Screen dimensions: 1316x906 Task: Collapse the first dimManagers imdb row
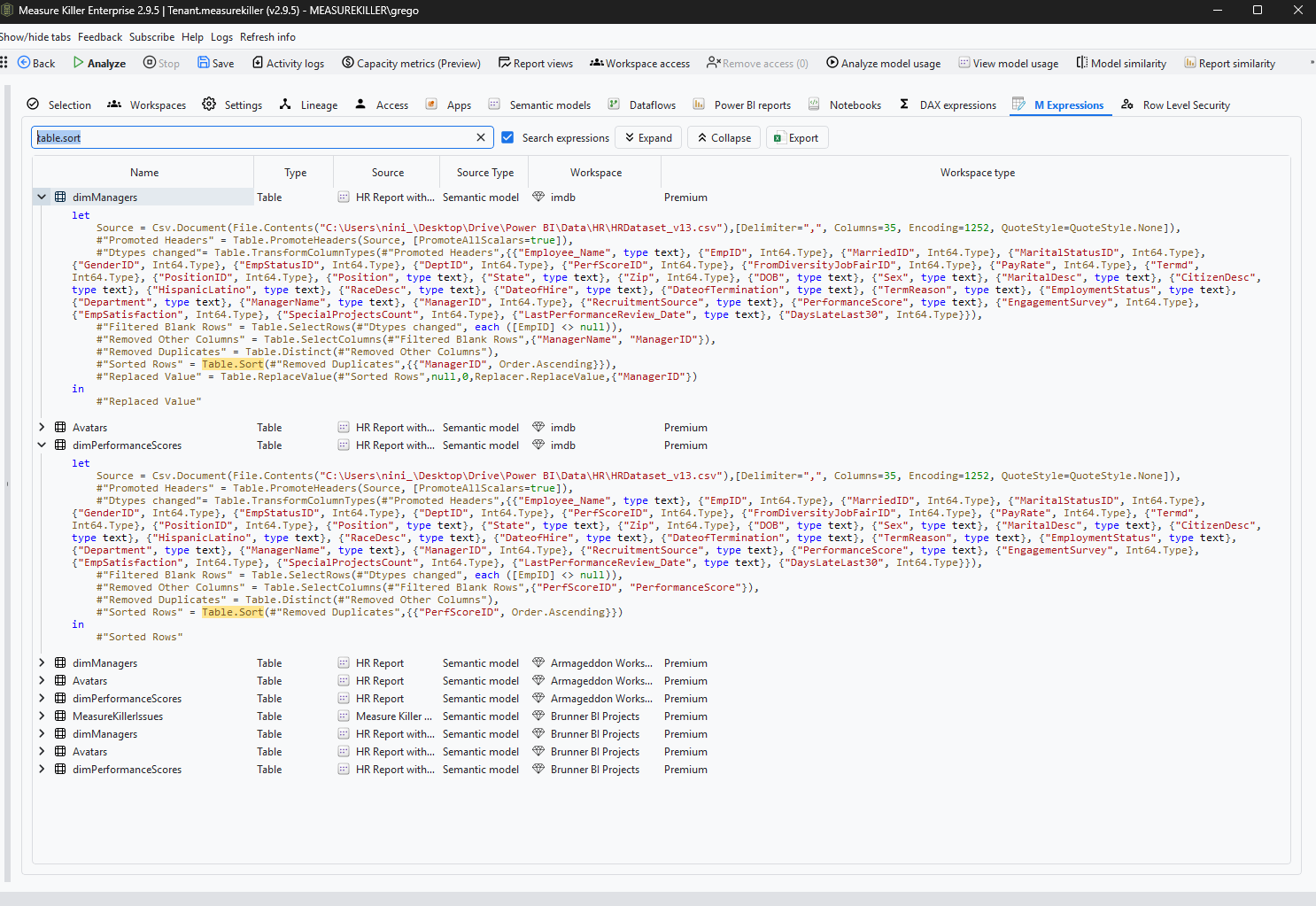coord(41,197)
